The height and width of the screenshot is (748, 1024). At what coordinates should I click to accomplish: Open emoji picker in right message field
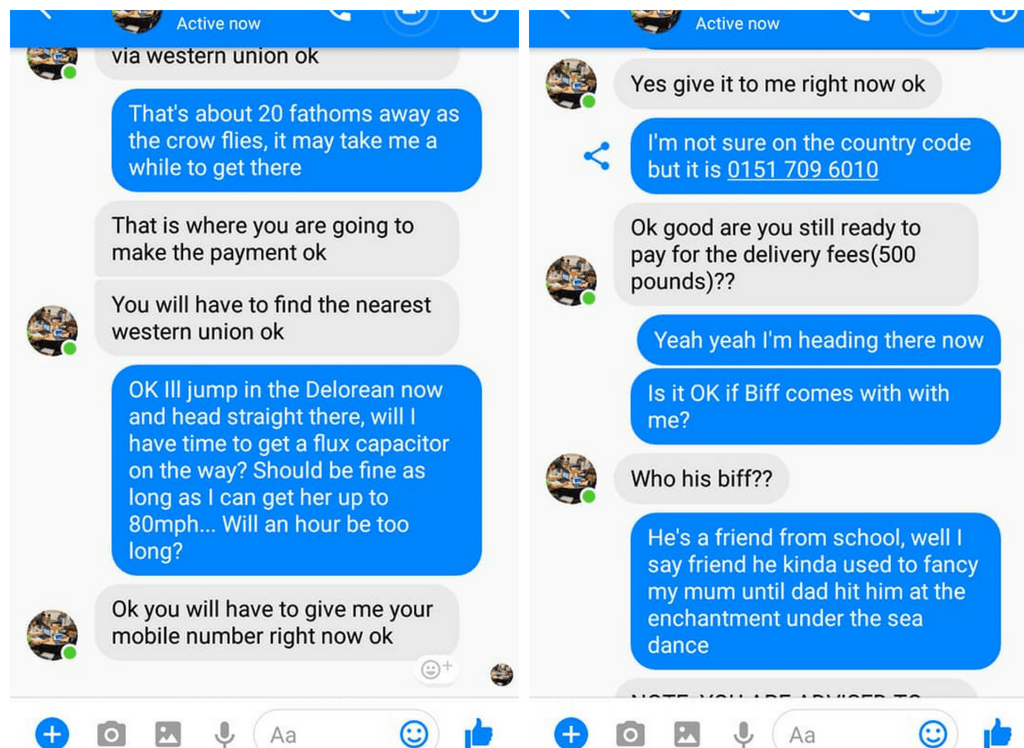pos(933,734)
